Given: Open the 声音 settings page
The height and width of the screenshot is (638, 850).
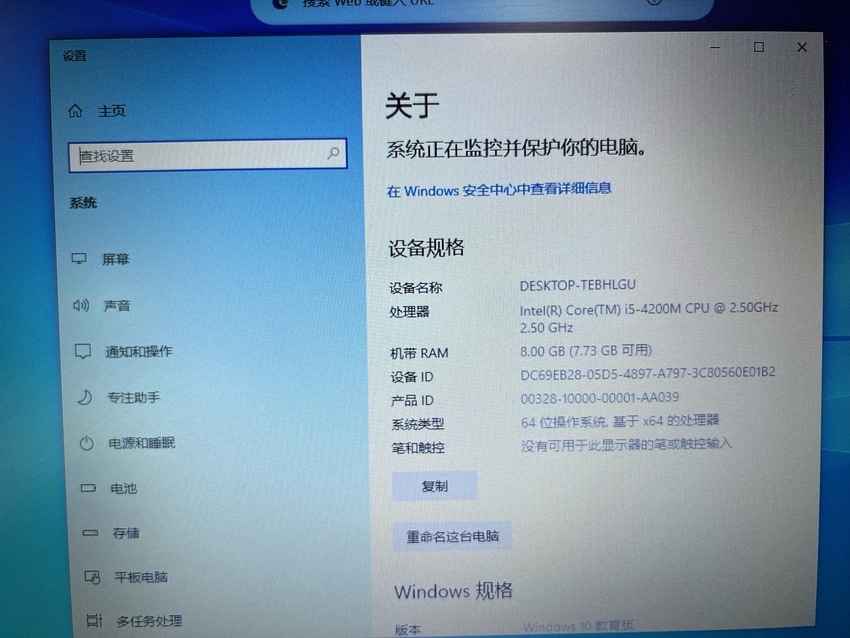Looking at the screenshot, I should 117,306.
